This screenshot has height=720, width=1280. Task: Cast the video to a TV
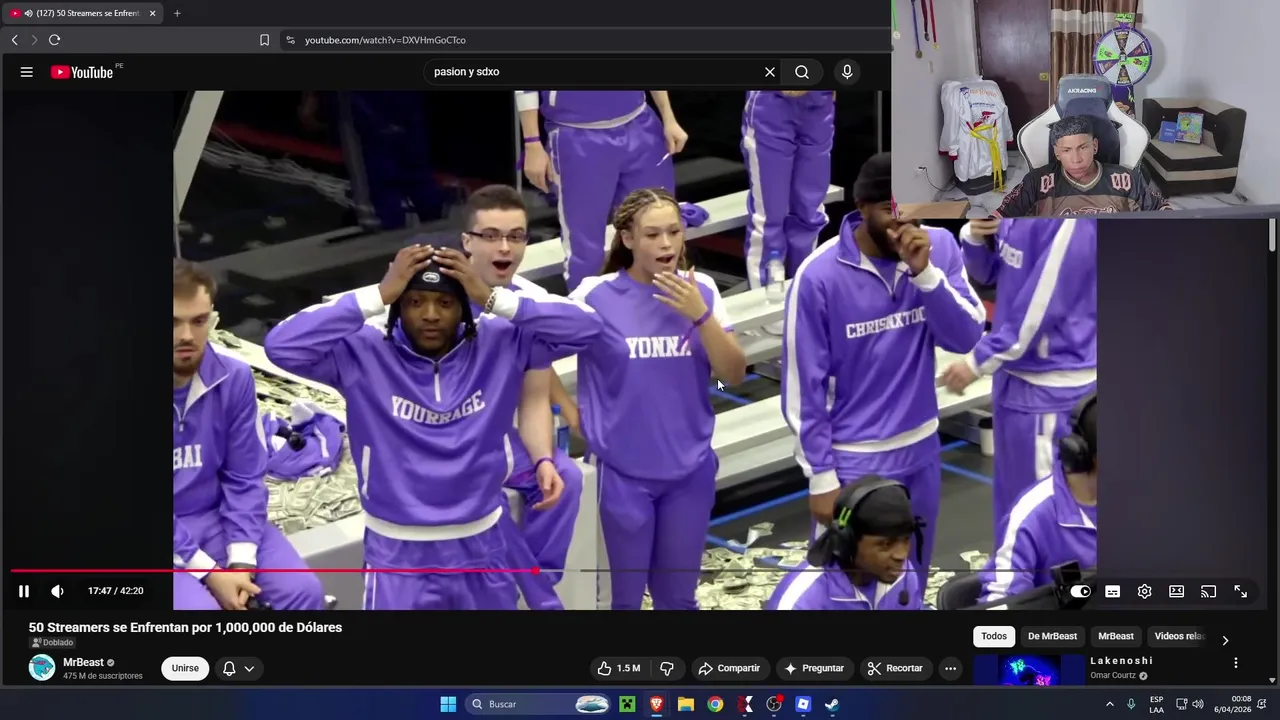1208,591
